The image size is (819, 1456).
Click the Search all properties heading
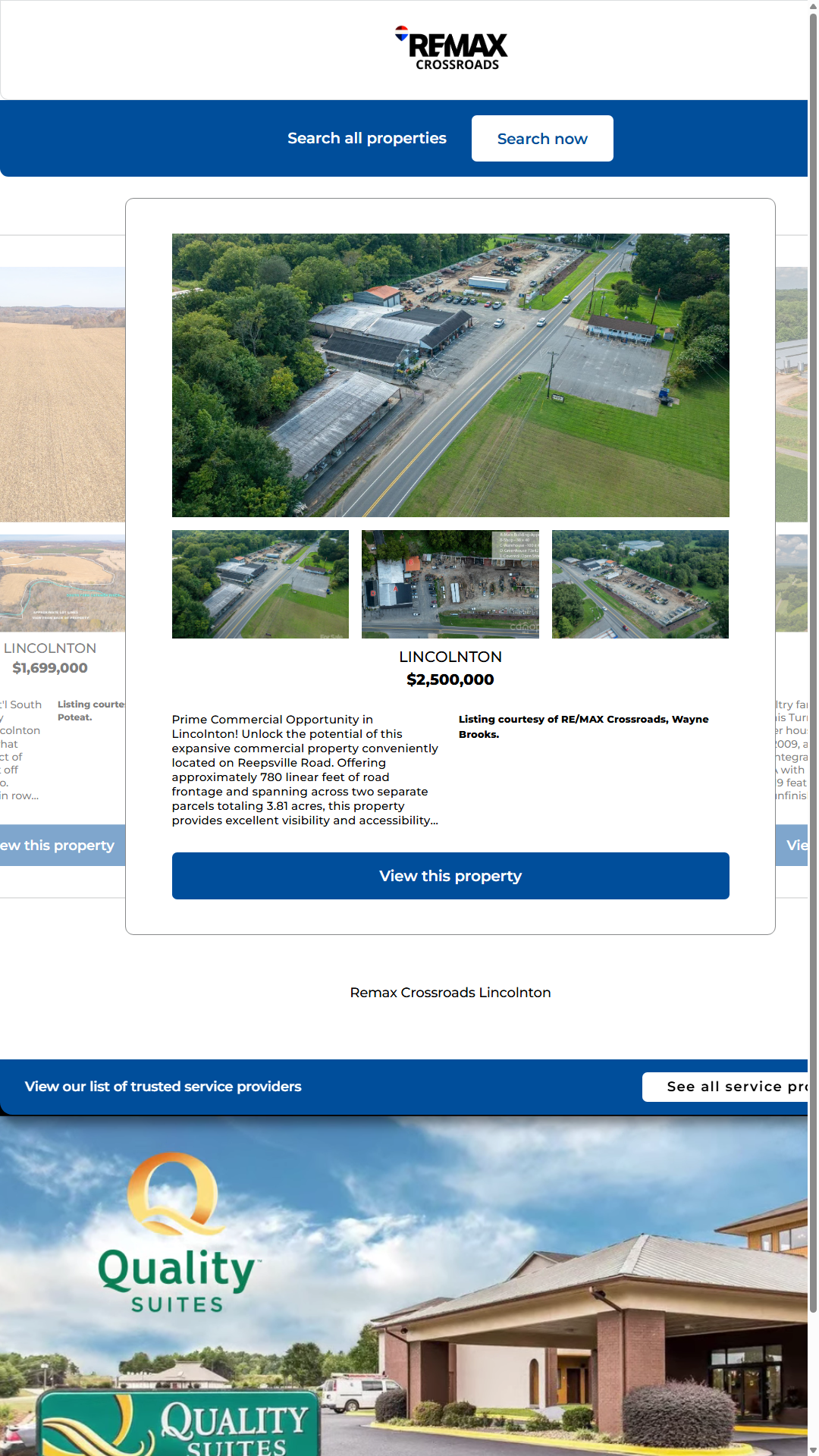click(x=366, y=139)
